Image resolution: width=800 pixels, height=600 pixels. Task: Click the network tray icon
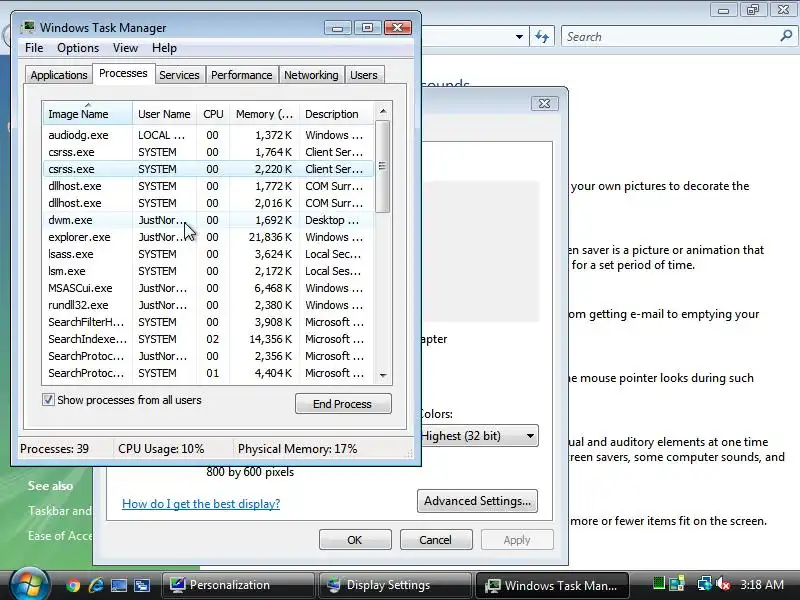[705, 584]
